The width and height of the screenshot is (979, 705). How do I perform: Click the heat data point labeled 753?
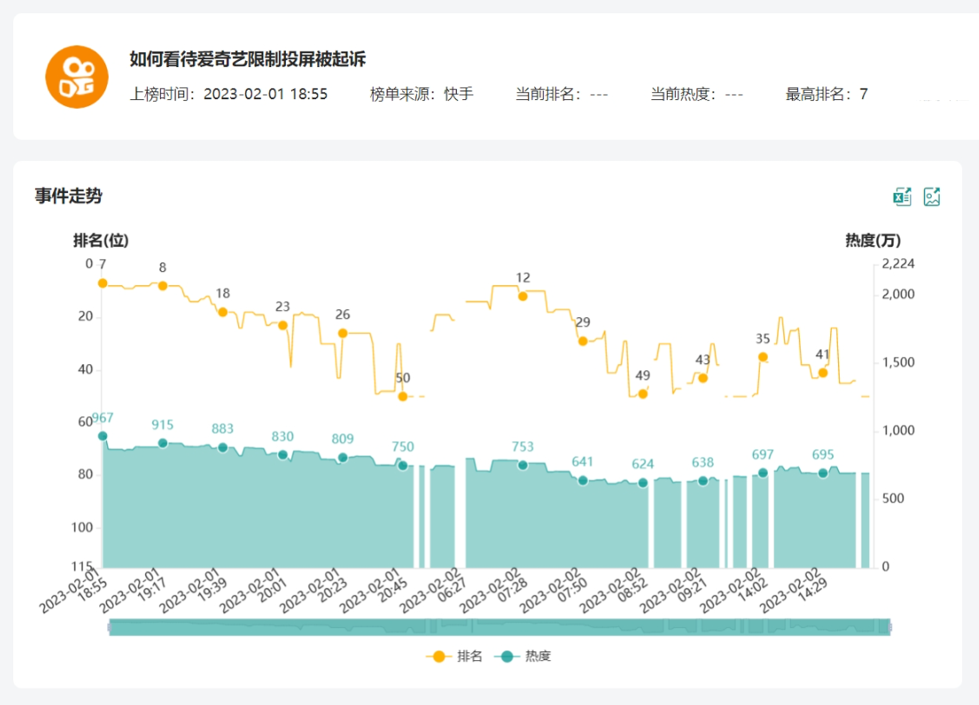[x=523, y=465]
